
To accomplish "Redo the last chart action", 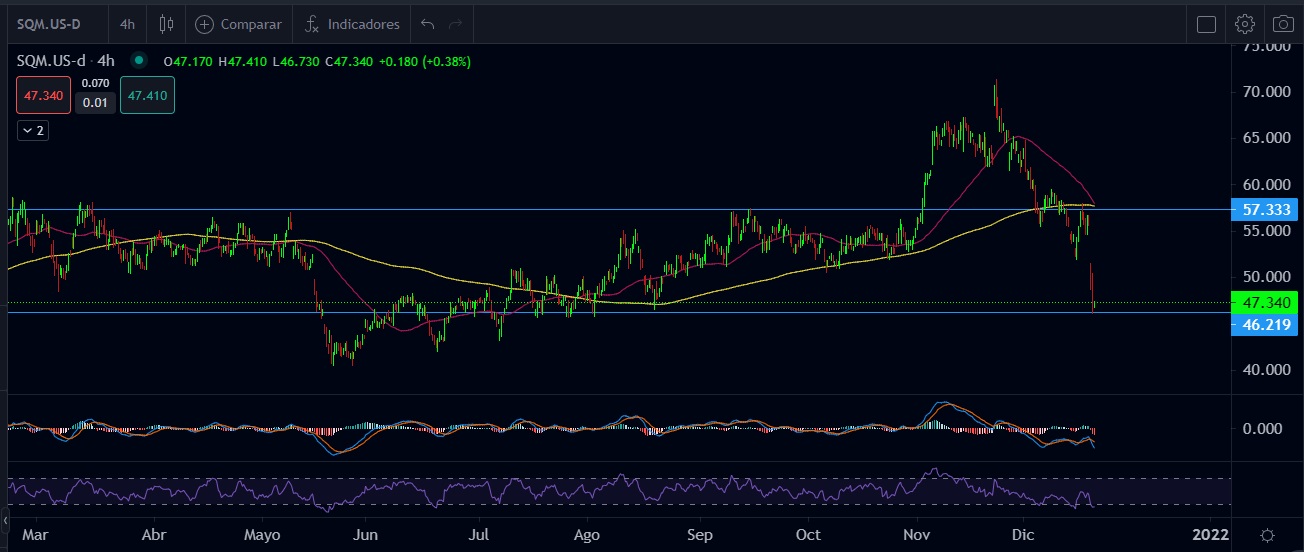I will click(x=456, y=23).
